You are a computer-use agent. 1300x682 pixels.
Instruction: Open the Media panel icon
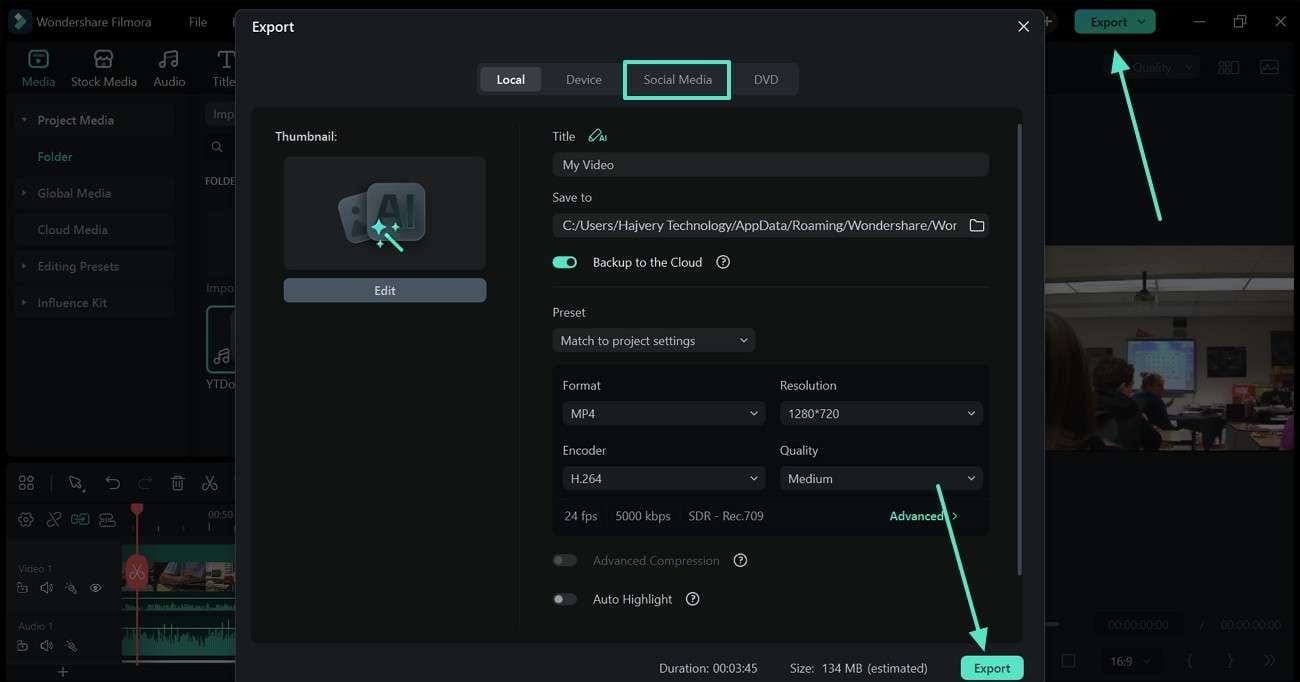pyautogui.click(x=38, y=59)
